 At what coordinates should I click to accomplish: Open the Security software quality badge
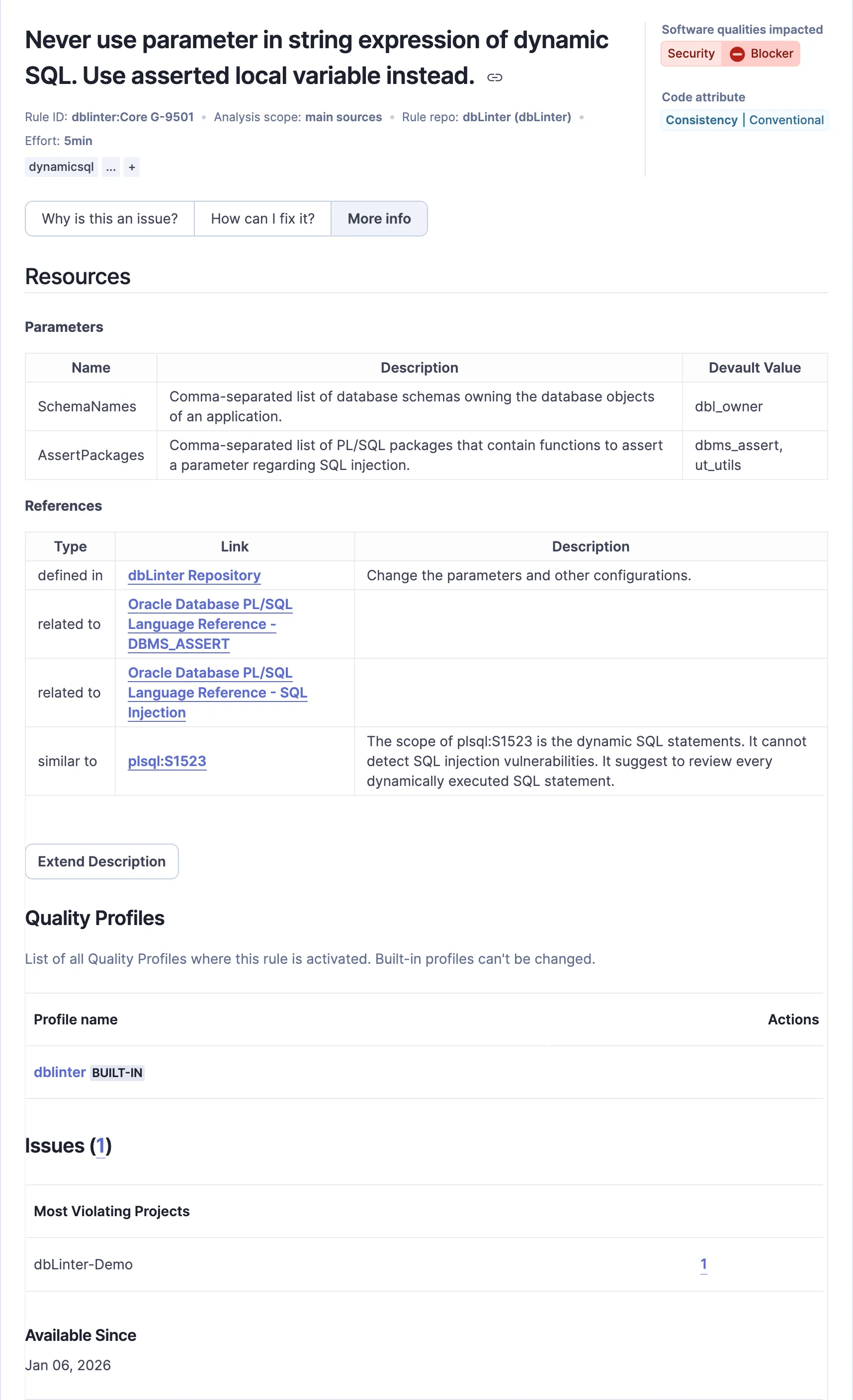(x=690, y=54)
